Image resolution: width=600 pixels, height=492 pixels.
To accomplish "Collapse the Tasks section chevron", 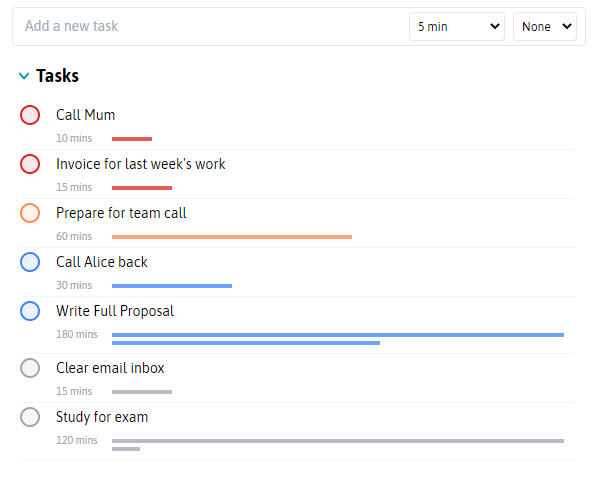I will [x=24, y=76].
